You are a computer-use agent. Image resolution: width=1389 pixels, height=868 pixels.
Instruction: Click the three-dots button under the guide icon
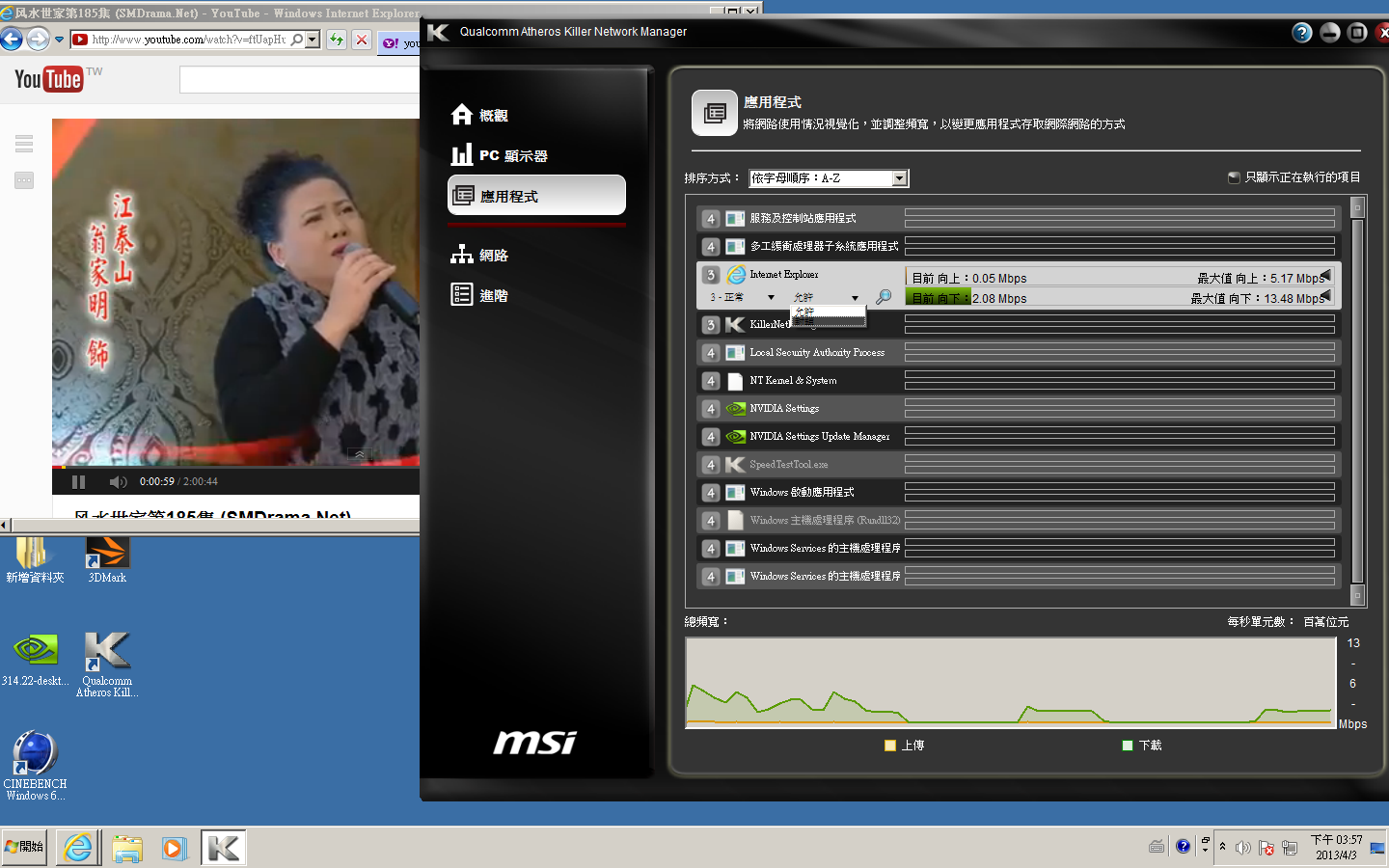[x=24, y=180]
